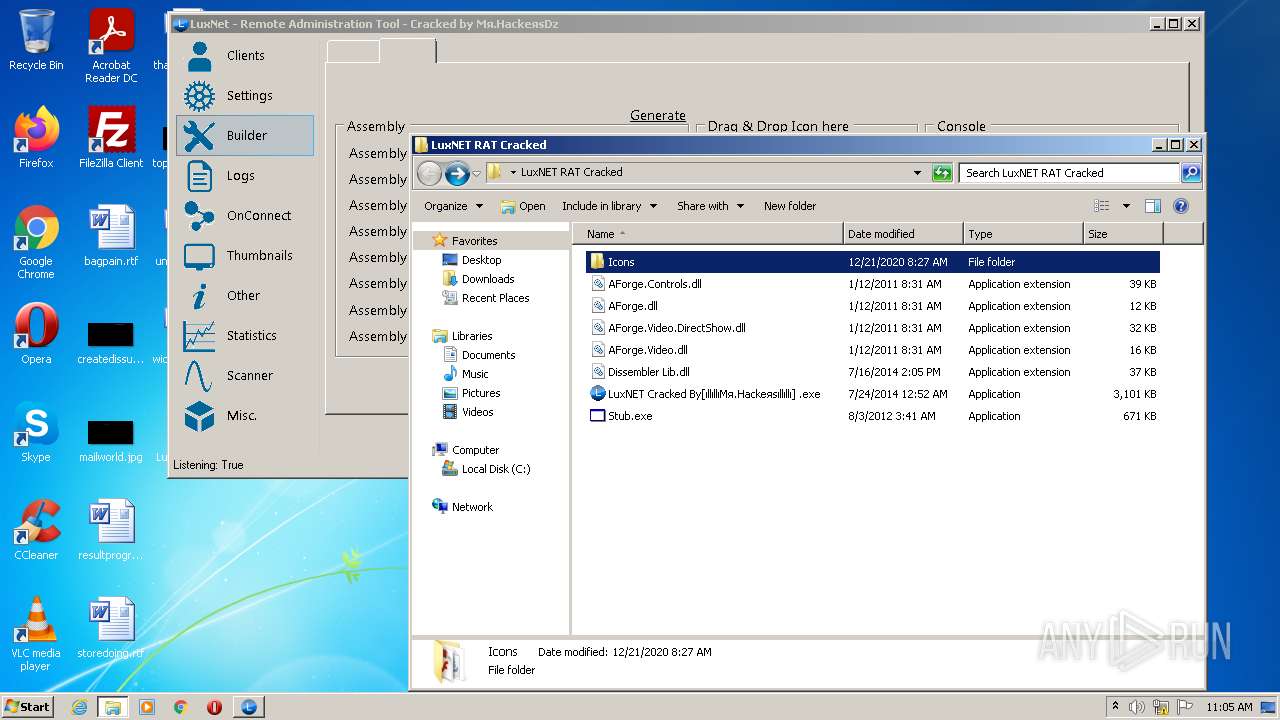Screen dimensions: 1280x720
Task: Go forward in Explorer navigation
Action: coord(457,174)
